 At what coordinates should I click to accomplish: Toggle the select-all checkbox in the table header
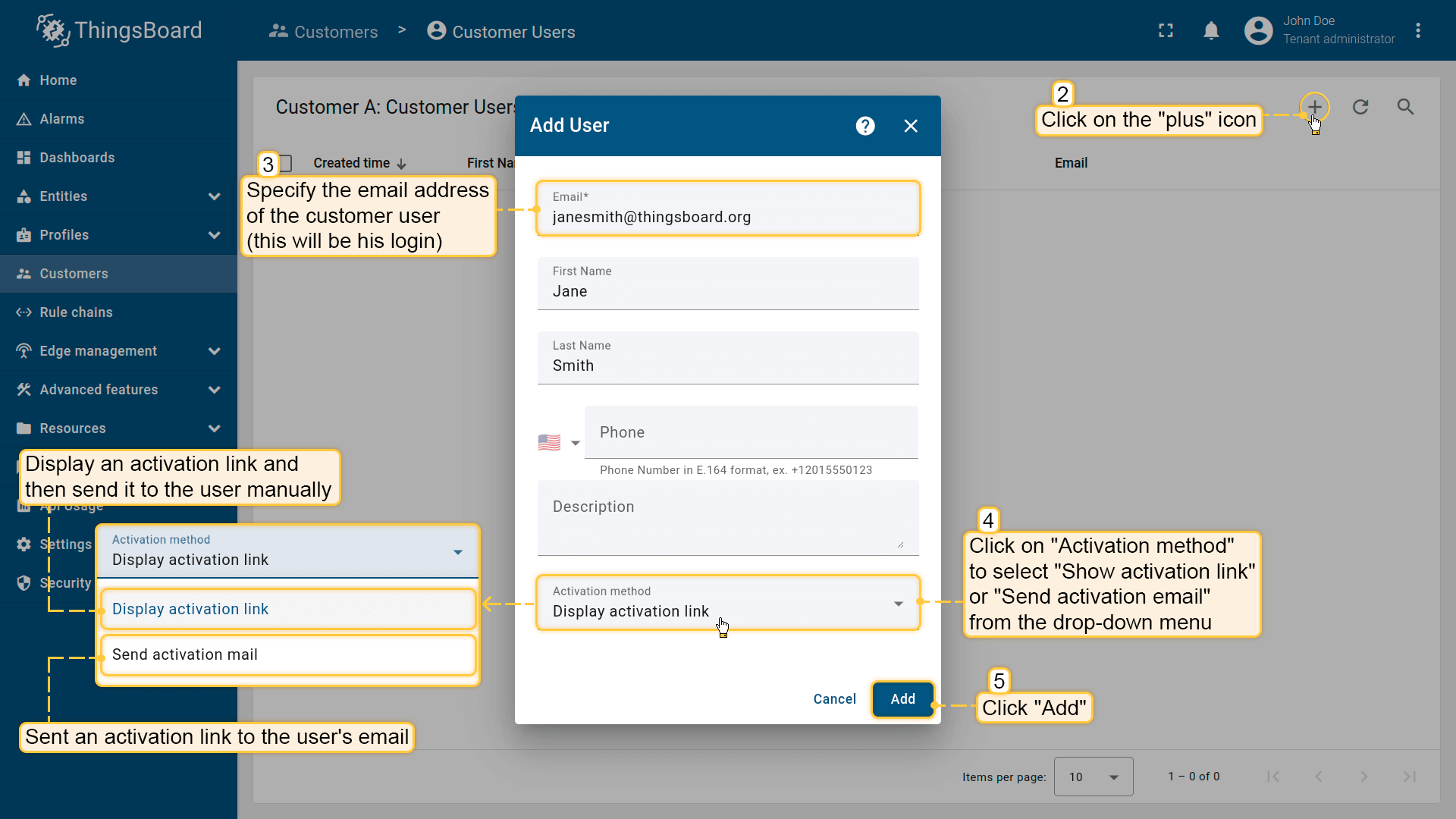285,163
